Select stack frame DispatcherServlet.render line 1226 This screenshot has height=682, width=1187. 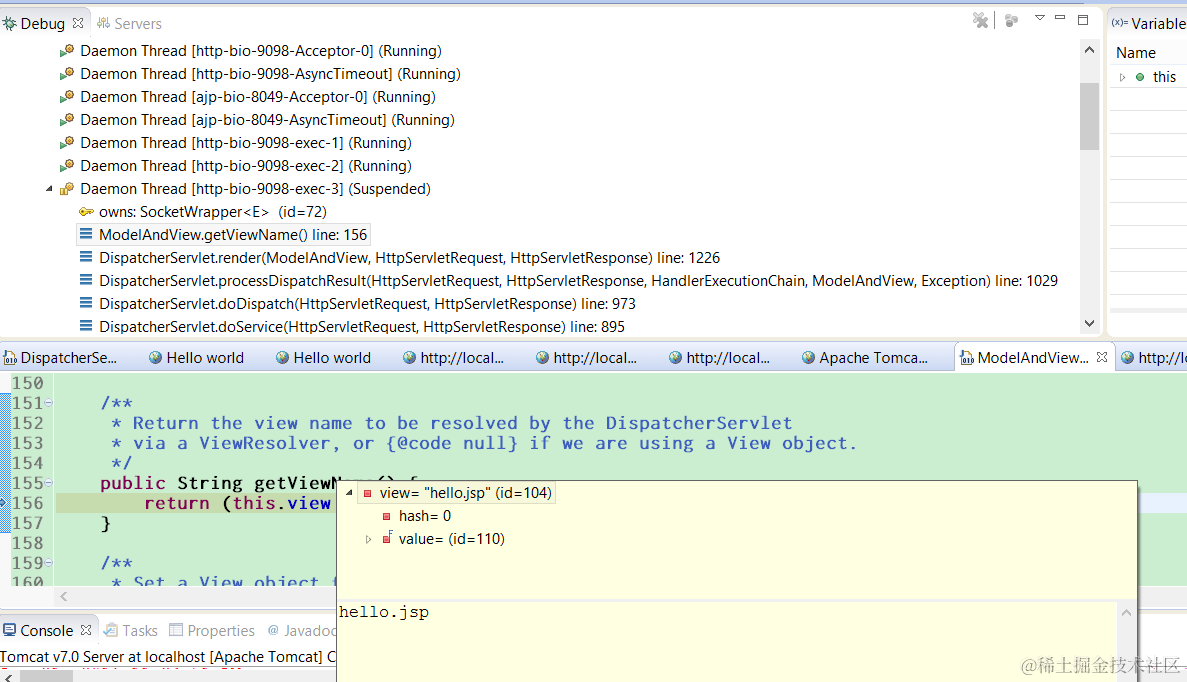[409, 258]
